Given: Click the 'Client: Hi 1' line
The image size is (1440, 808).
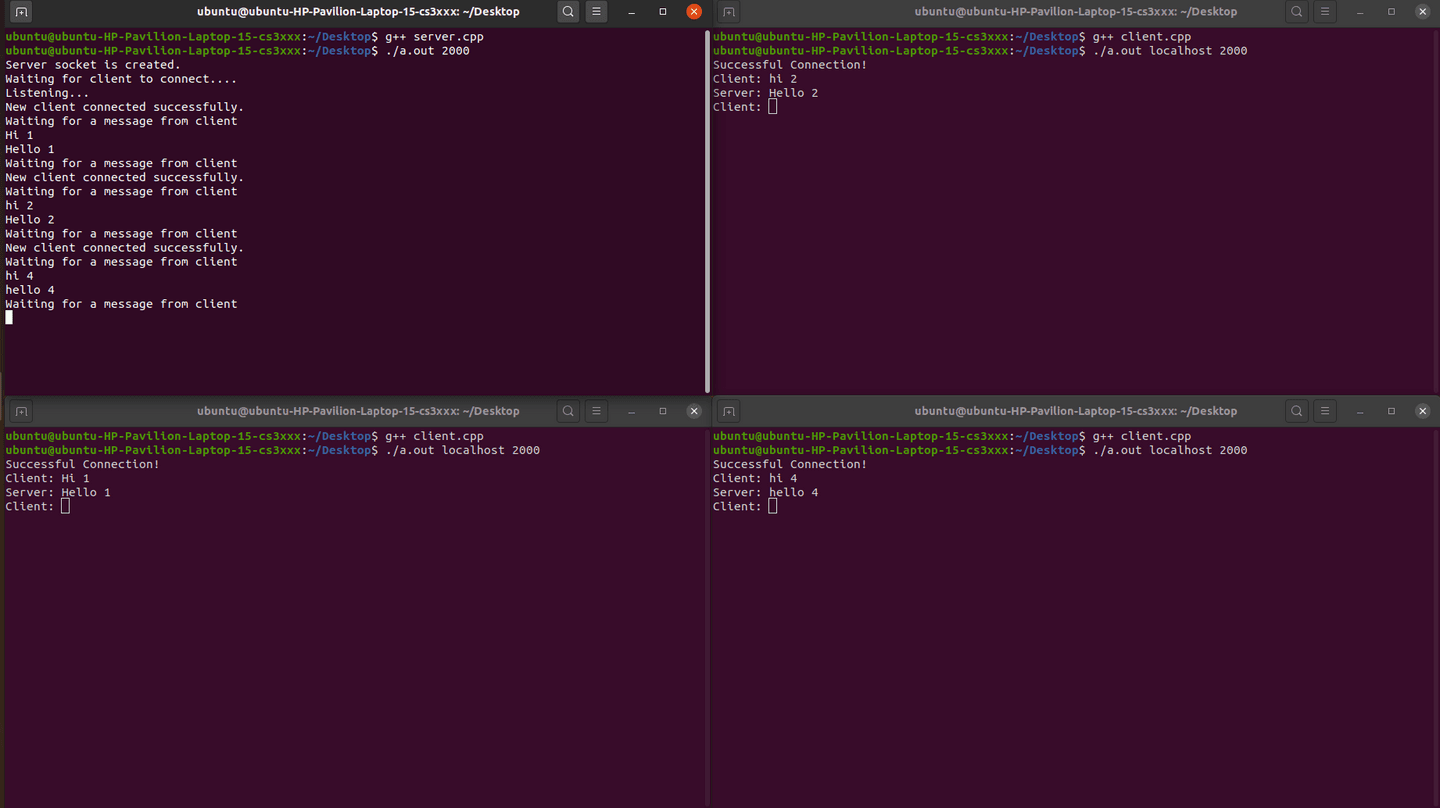Looking at the screenshot, I should point(47,478).
